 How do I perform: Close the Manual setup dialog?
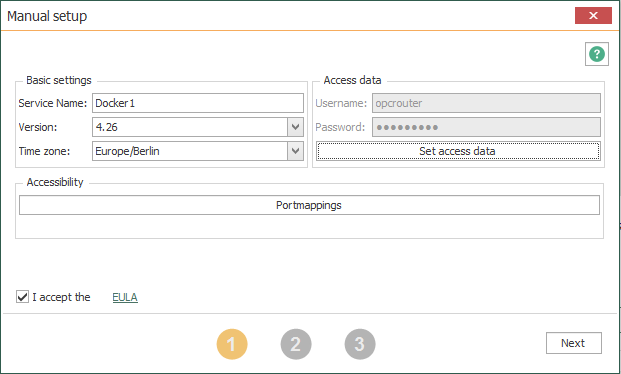pyautogui.click(x=593, y=15)
